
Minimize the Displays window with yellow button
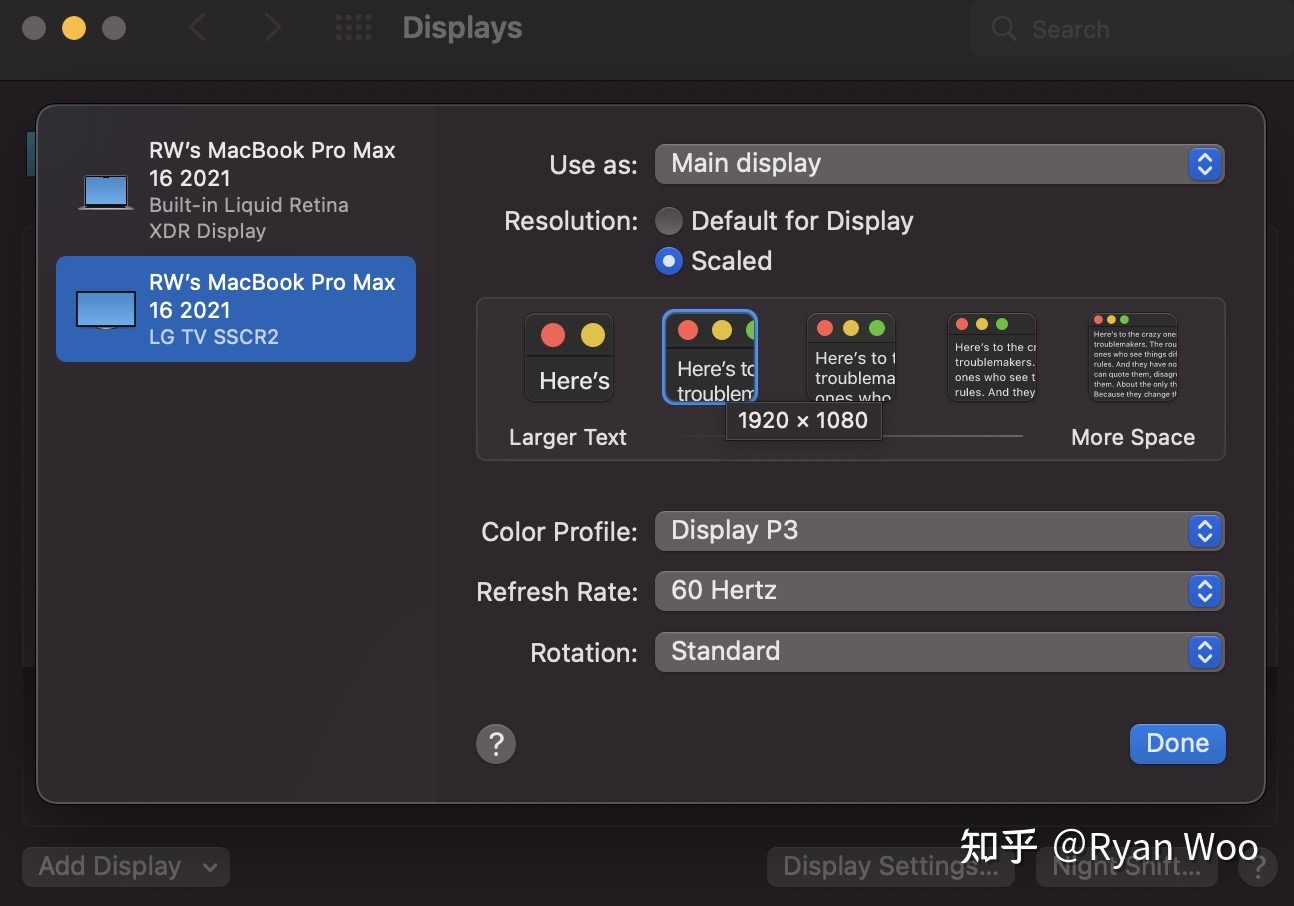[74, 28]
